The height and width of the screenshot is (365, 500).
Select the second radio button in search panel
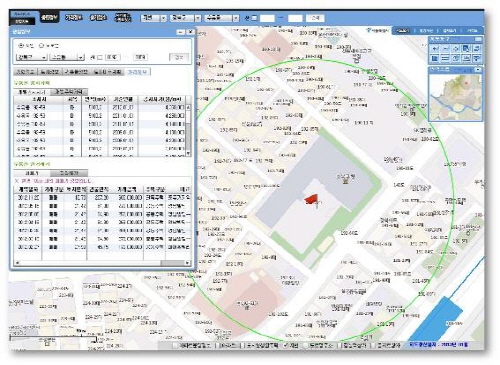click(42, 46)
